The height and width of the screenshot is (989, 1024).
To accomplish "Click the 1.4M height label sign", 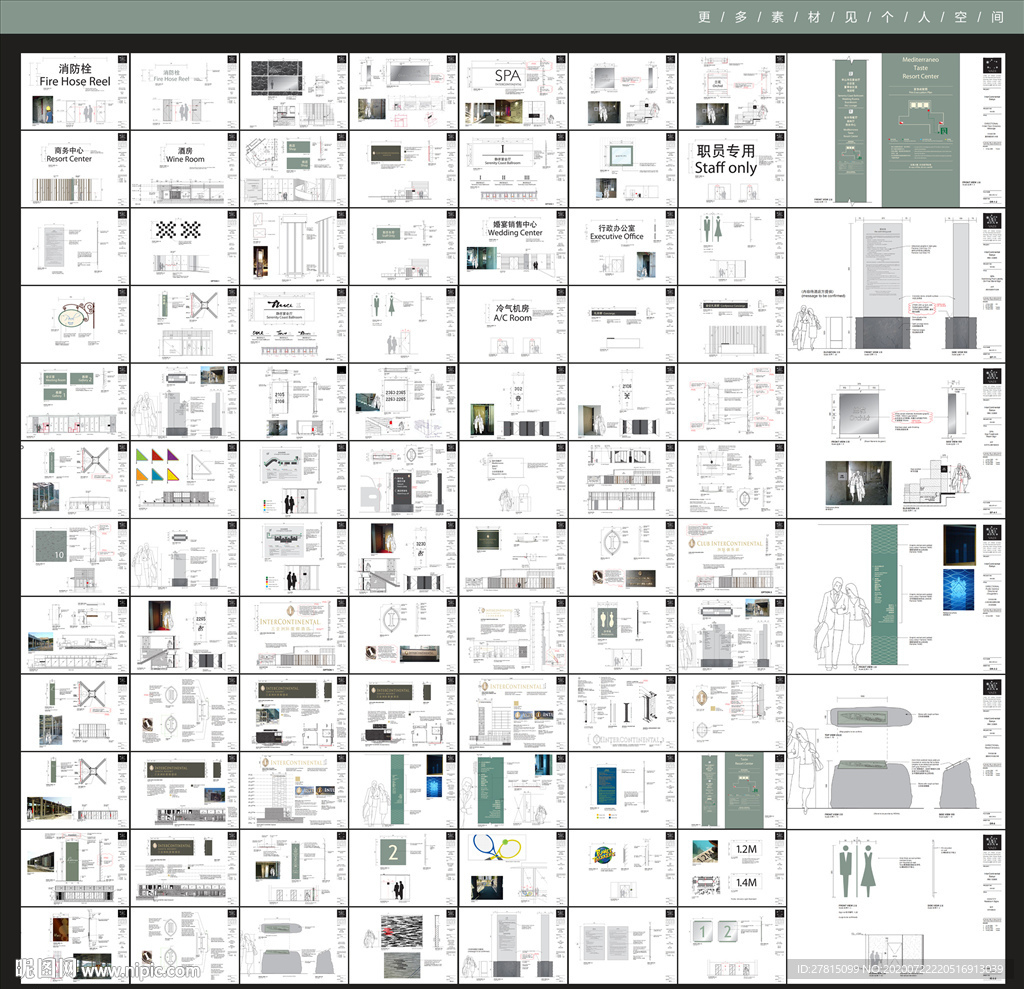I will (x=746, y=881).
